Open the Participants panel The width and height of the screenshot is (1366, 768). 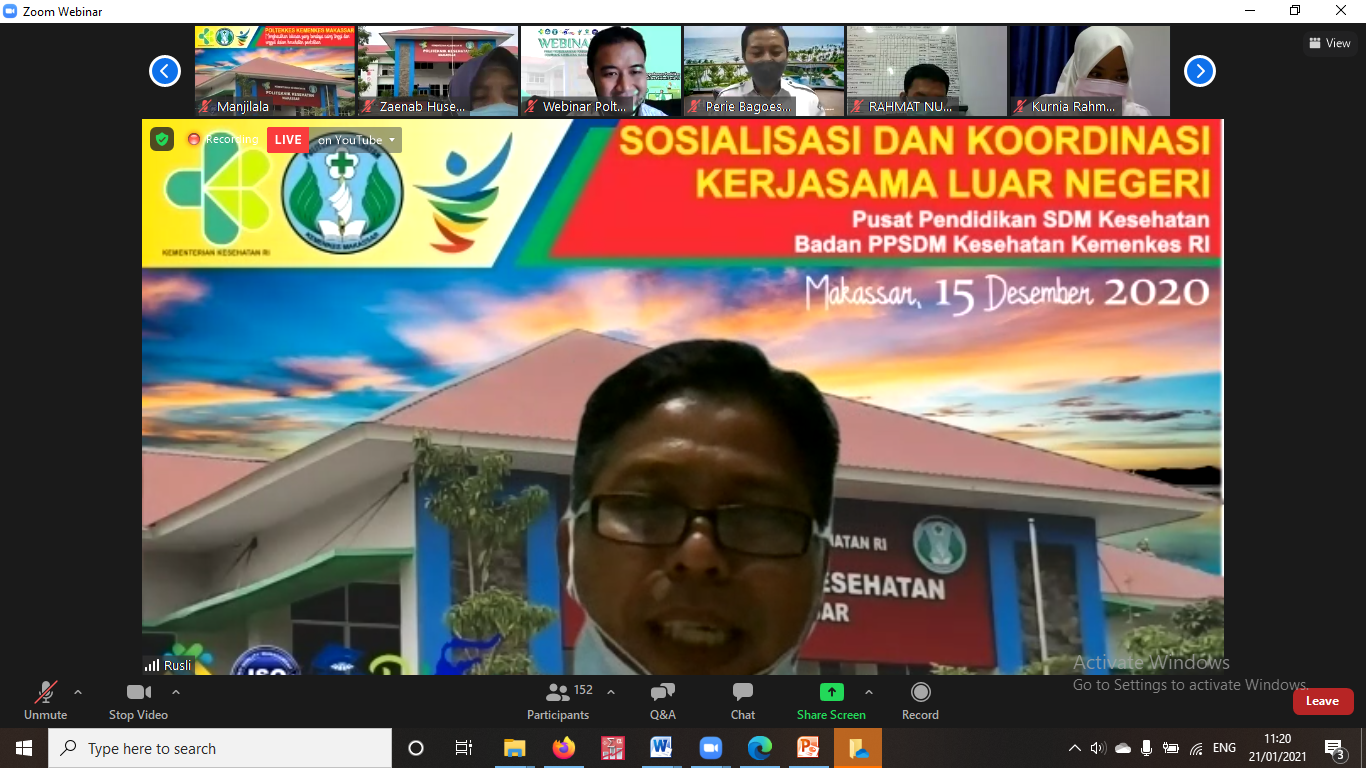pos(559,701)
